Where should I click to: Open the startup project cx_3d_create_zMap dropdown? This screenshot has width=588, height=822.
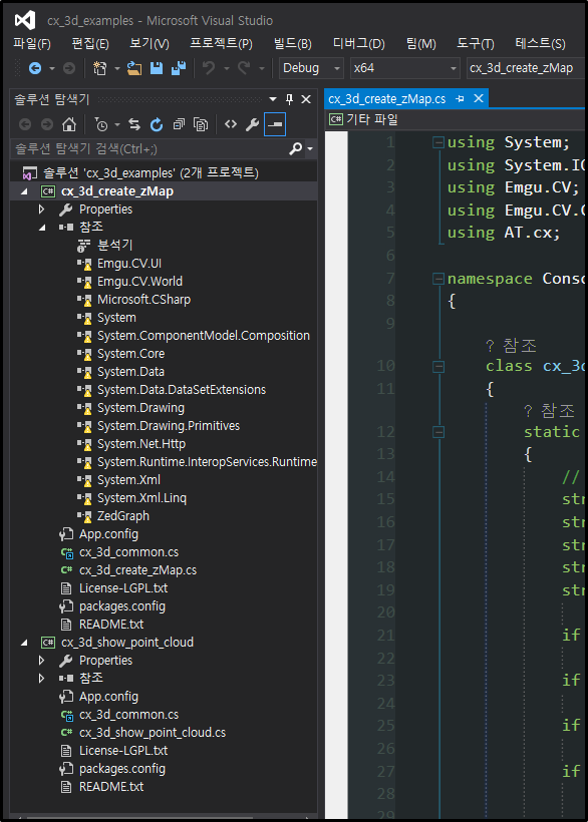pos(526,68)
